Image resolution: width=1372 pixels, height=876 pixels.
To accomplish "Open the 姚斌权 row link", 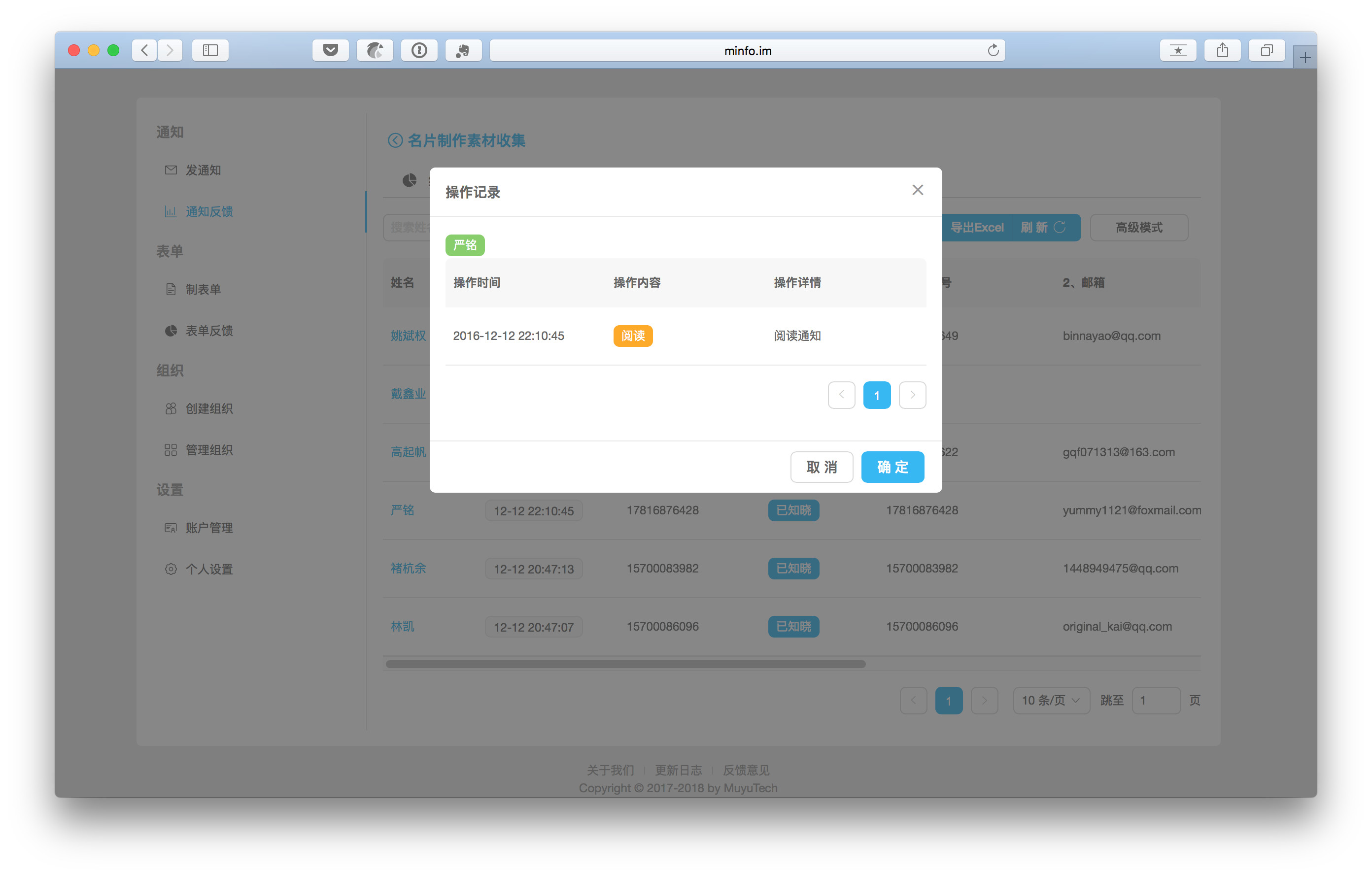I will tap(408, 336).
